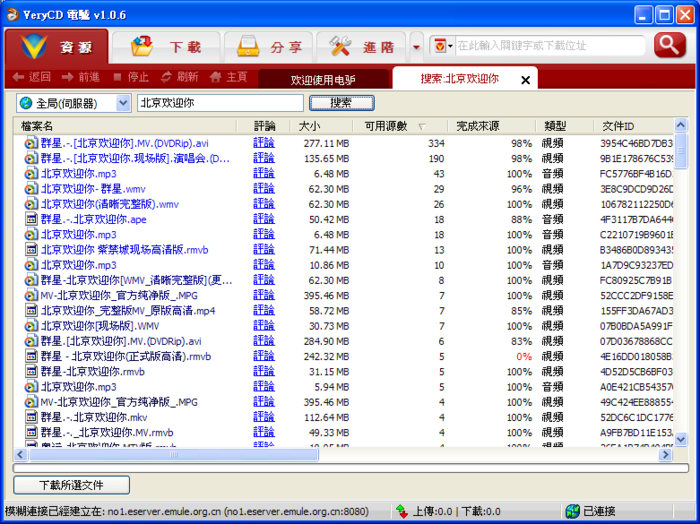Sort by 類型 column header
Image resolution: width=700 pixels, height=524 pixels.
(564, 126)
